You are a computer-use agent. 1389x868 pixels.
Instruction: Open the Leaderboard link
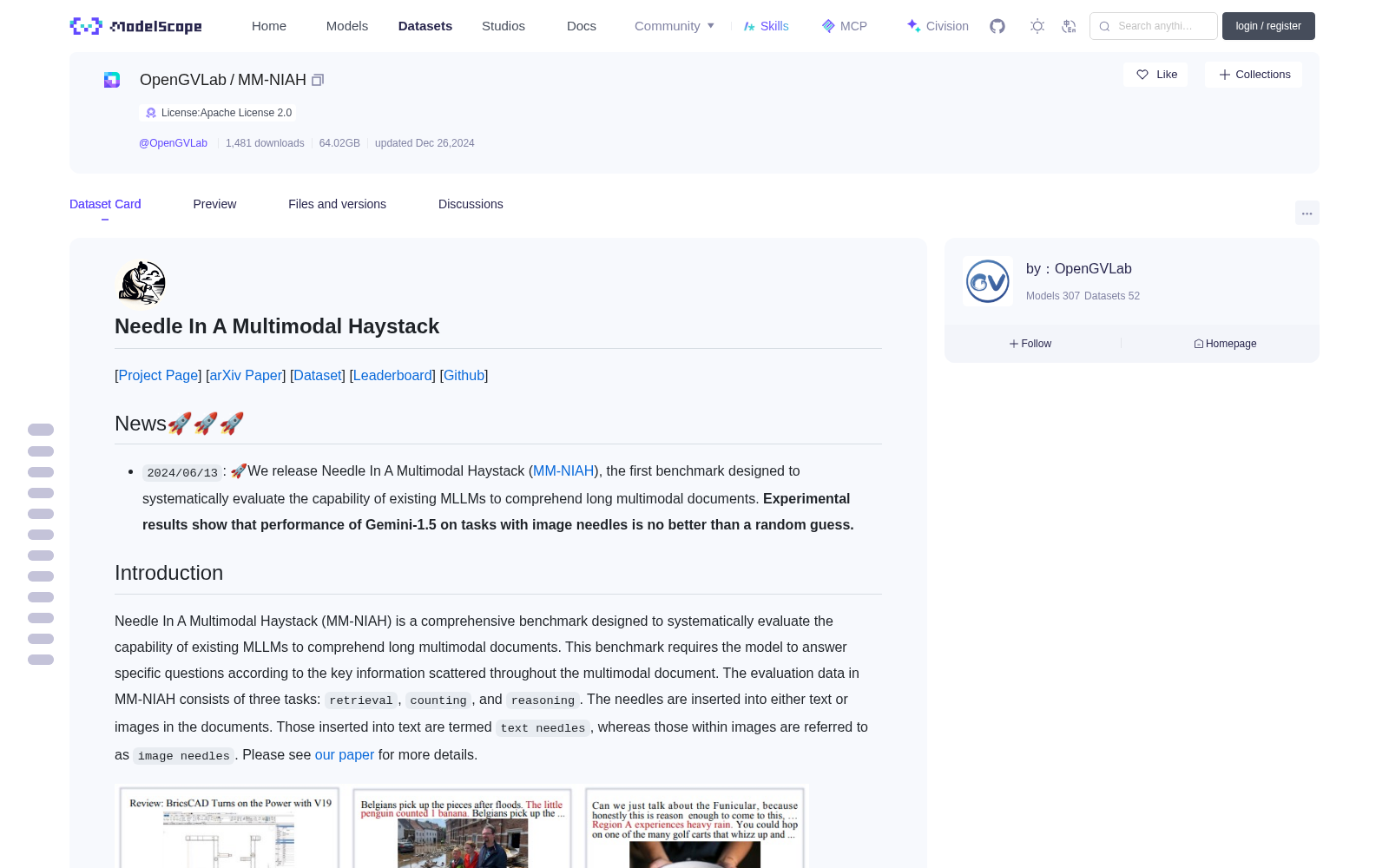click(x=392, y=375)
